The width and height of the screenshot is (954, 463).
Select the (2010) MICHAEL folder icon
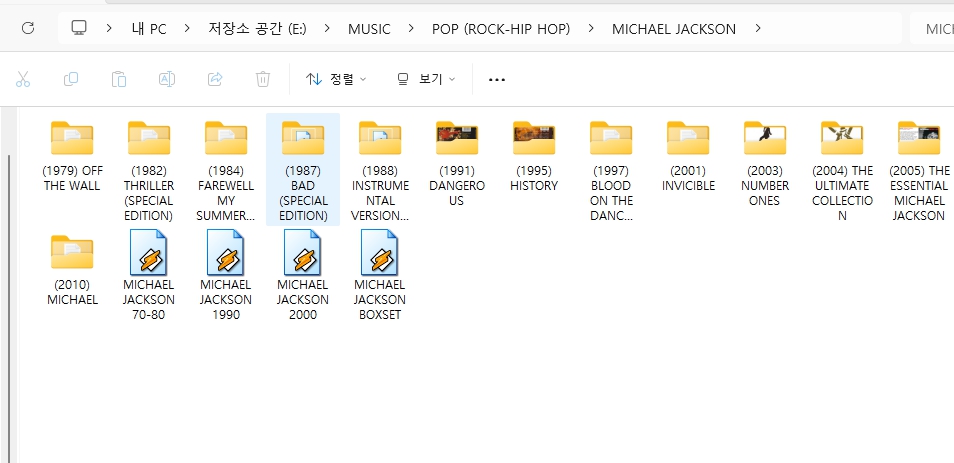coord(72,252)
